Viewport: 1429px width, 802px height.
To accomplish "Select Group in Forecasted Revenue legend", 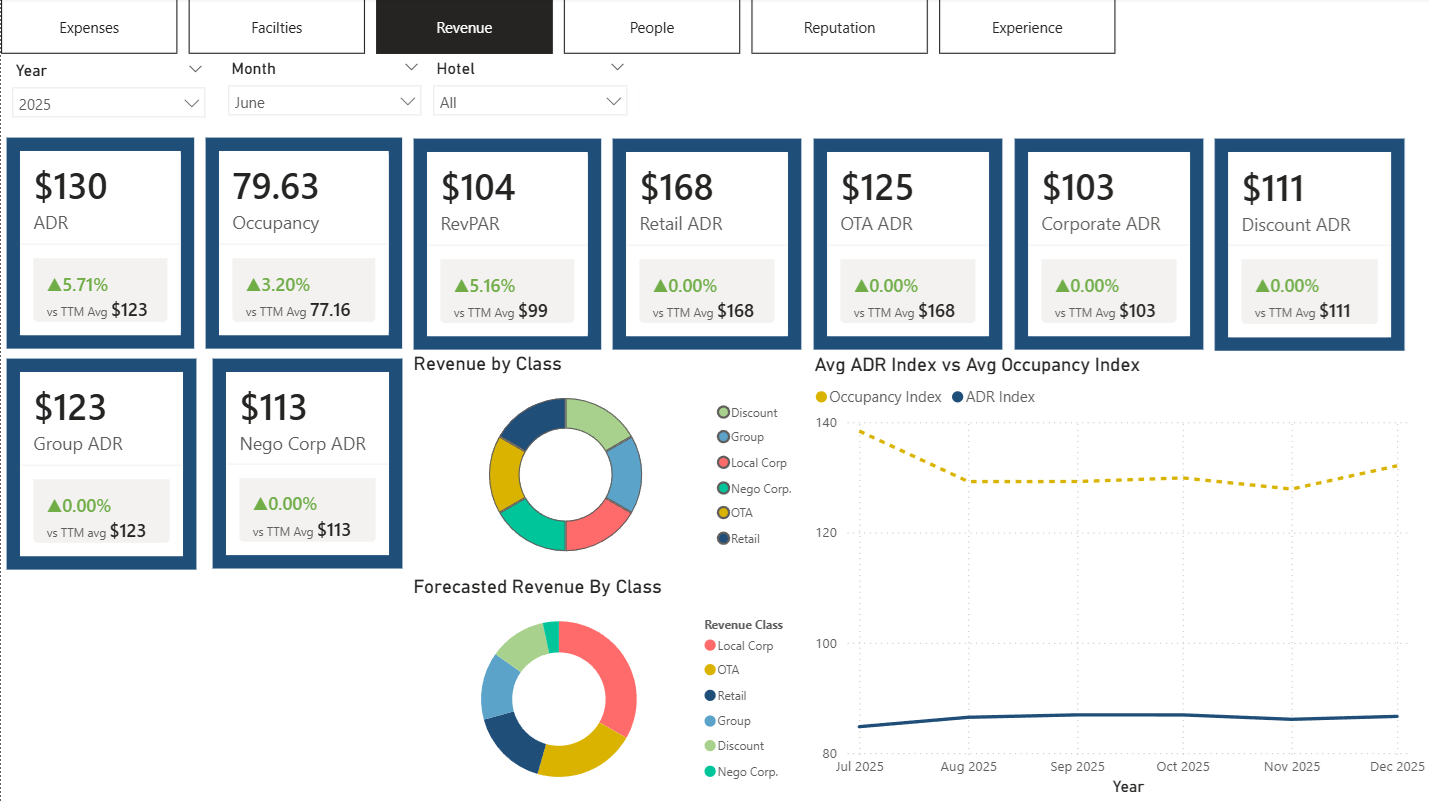I will pos(728,721).
